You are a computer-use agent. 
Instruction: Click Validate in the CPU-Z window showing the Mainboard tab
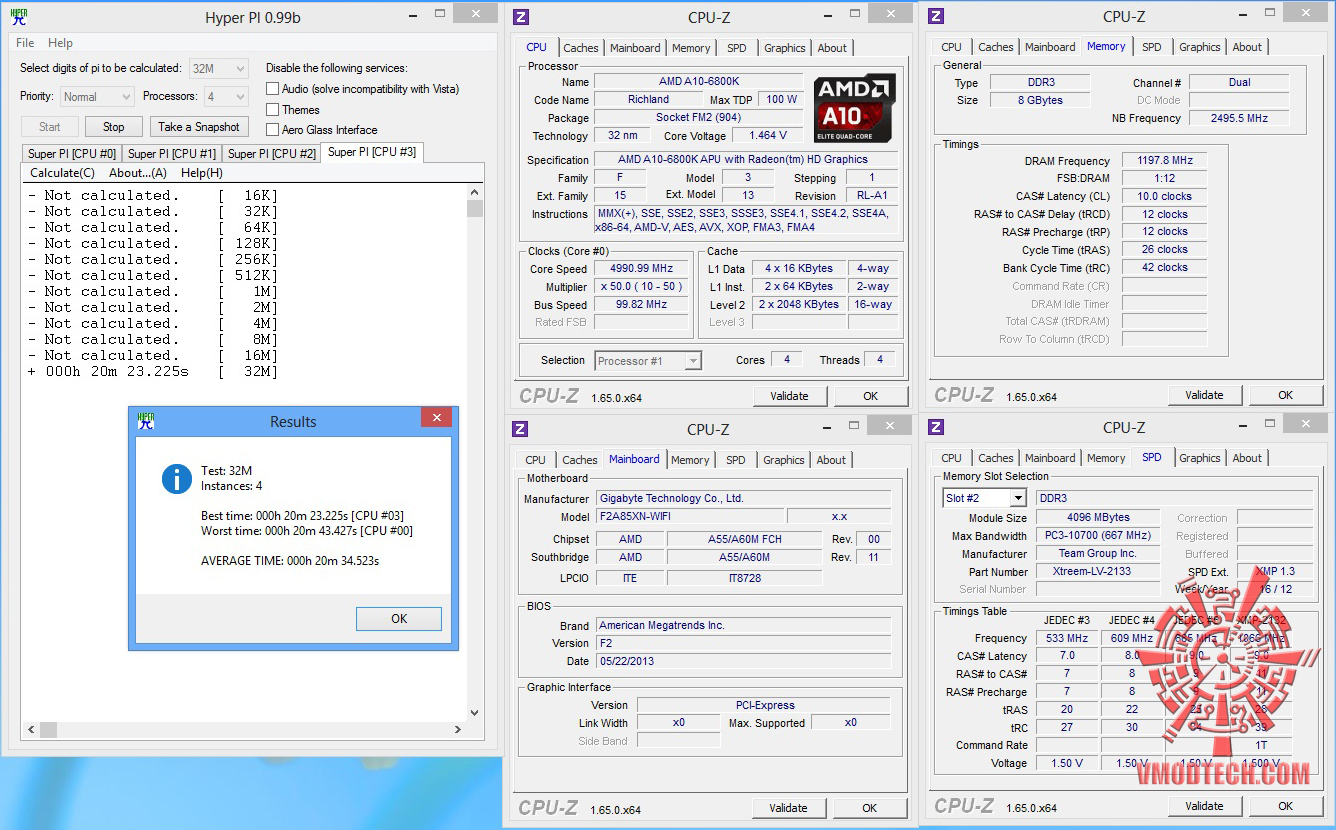tap(789, 808)
